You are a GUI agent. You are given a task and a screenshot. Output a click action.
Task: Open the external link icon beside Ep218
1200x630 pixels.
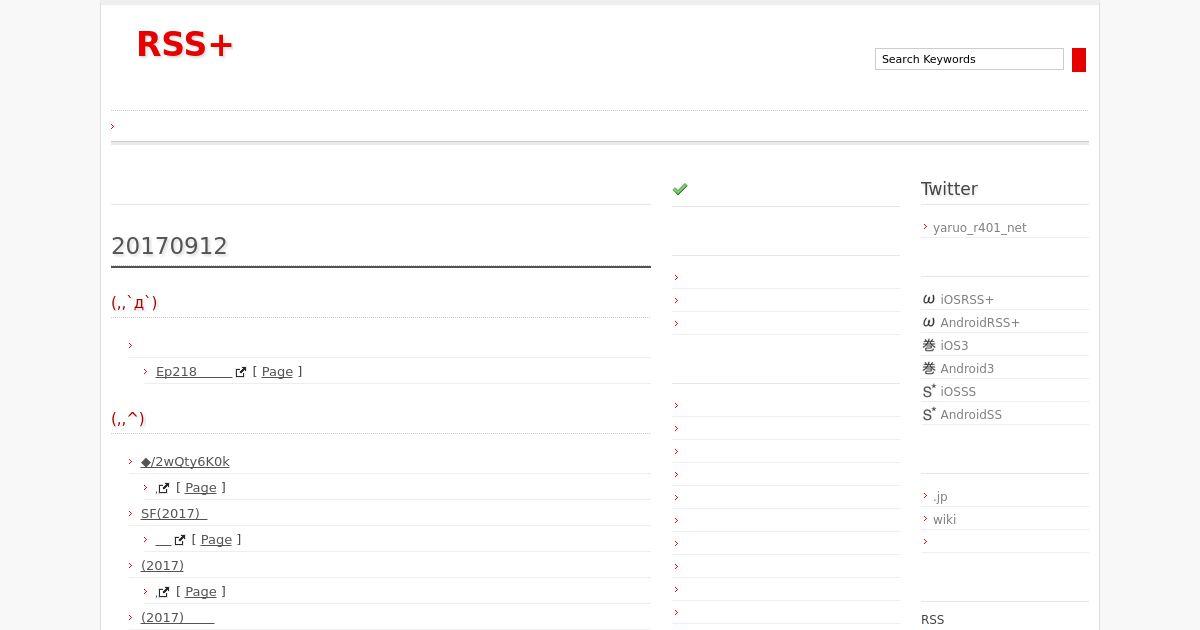(241, 372)
